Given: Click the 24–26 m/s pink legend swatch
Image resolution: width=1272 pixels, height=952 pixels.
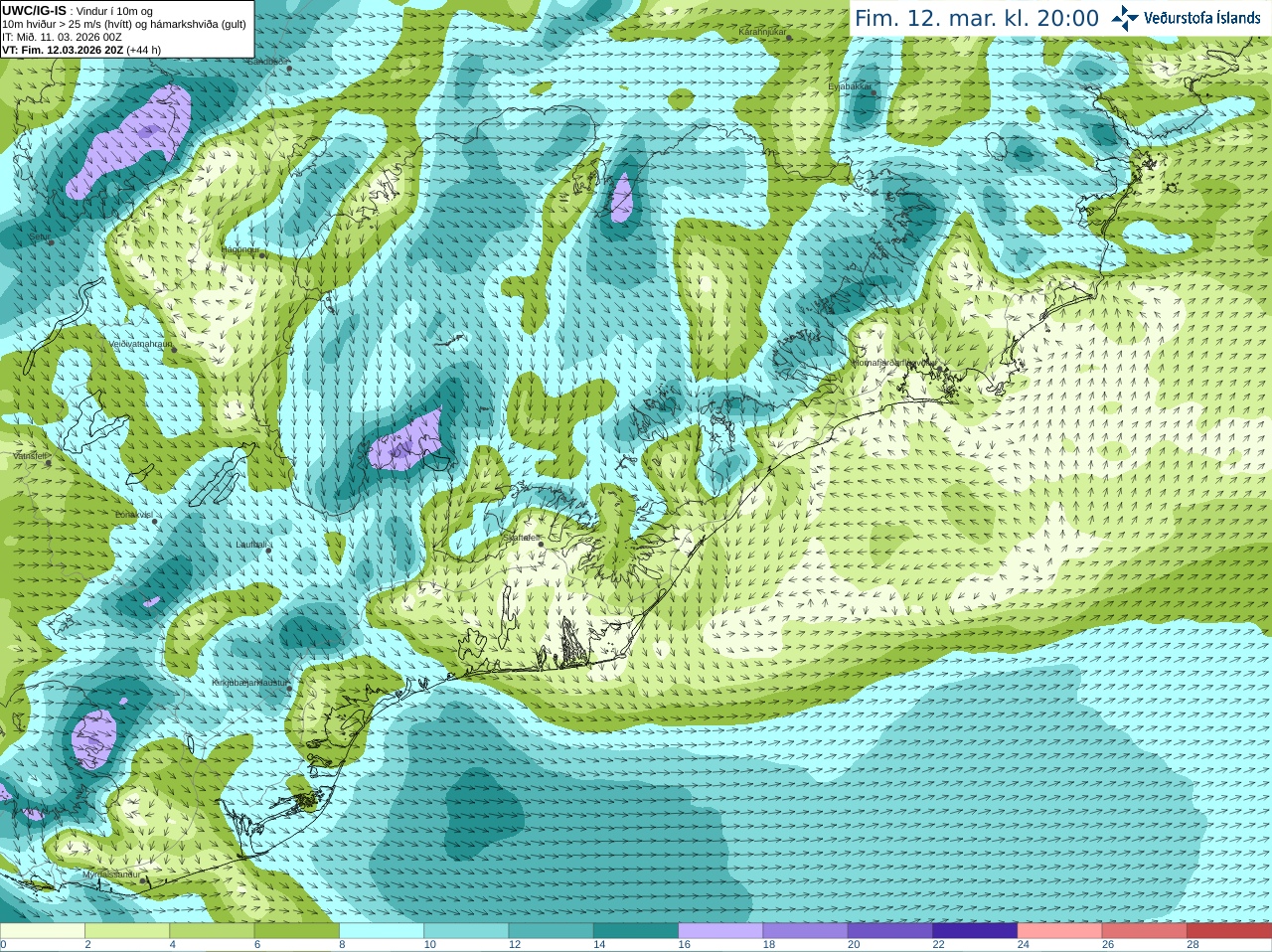Looking at the screenshot, I should (1060, 930).
